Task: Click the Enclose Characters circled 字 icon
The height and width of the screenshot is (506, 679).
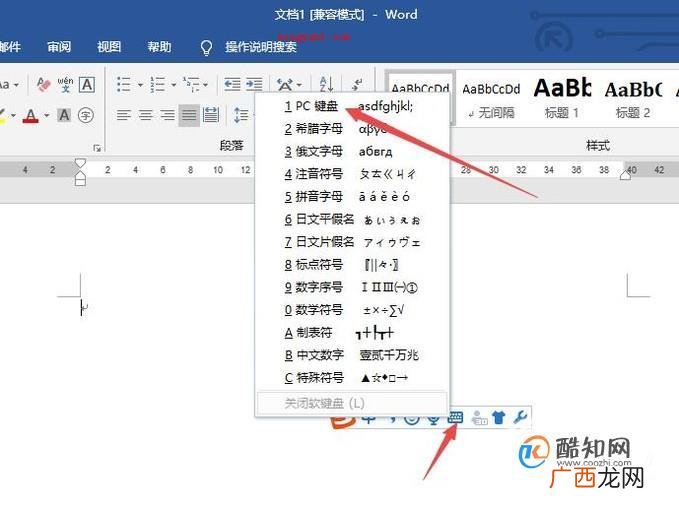Action: click(86, 115)
